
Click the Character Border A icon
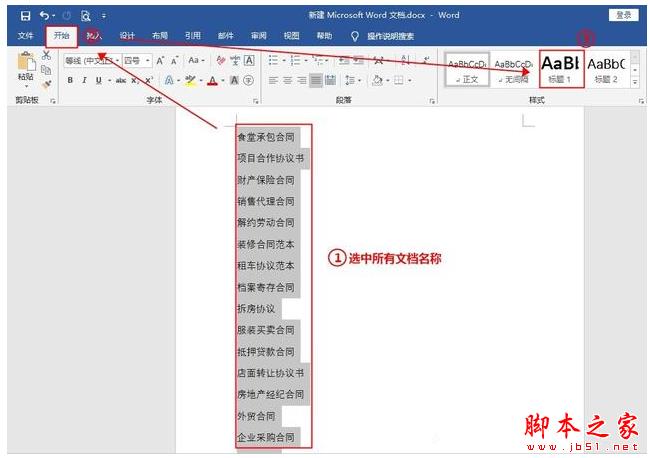pos(249,61)
